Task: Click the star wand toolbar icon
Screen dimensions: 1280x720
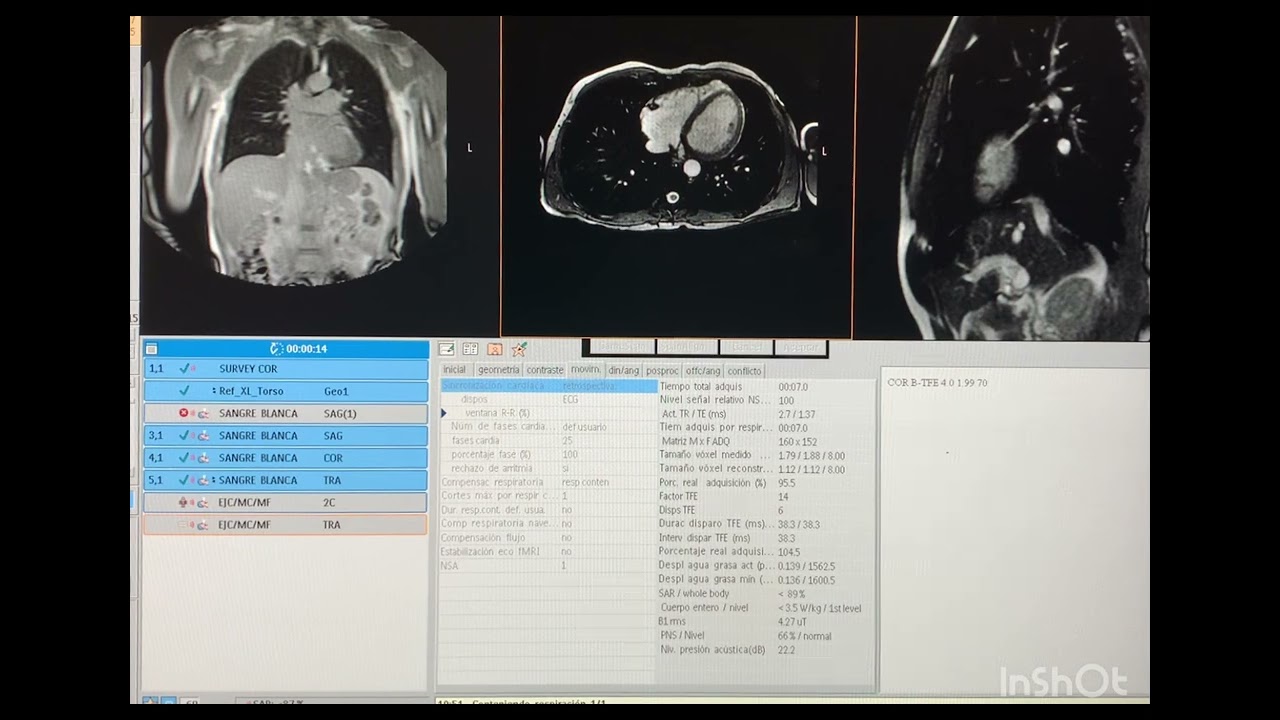Action: [519, 349]
